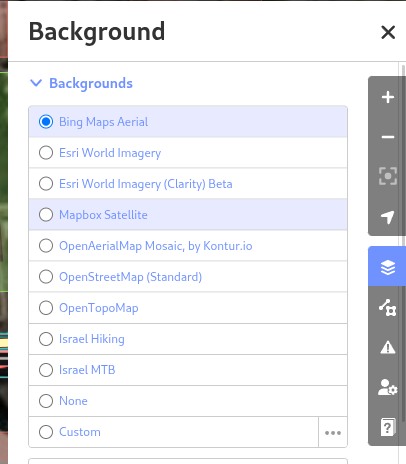Viewport: 406px width, 464px height.
Task: Click the geolocate arrow icon
Action: (x=387, y=217)
